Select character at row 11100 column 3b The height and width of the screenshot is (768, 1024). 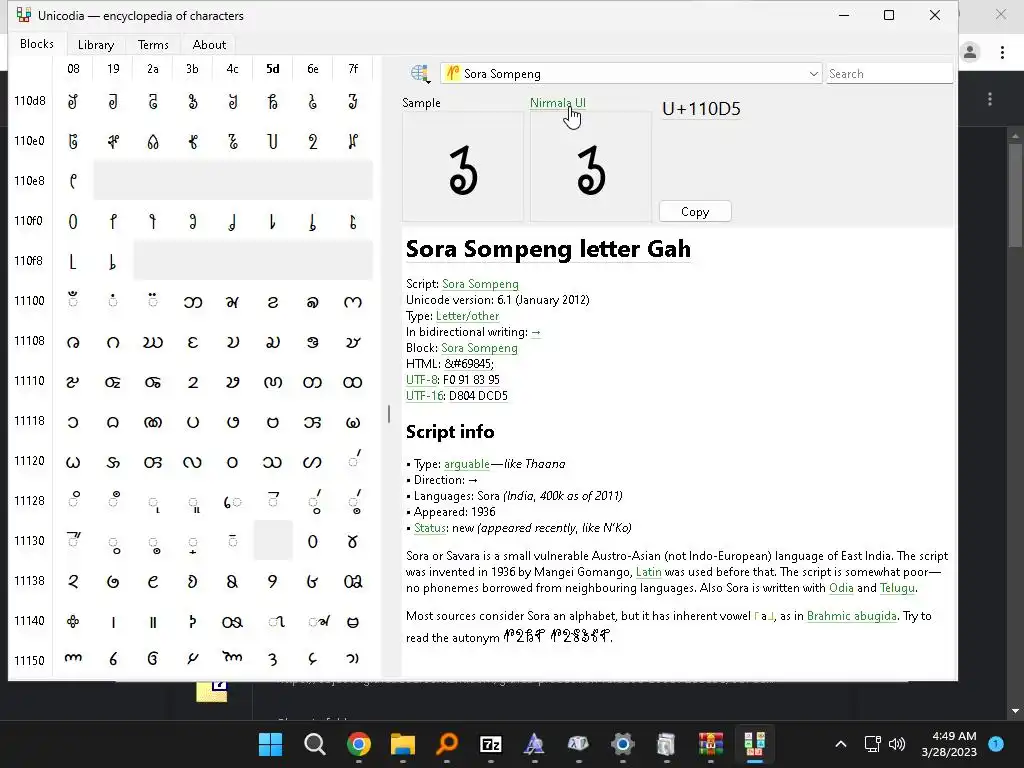click(x=193, y=301)
